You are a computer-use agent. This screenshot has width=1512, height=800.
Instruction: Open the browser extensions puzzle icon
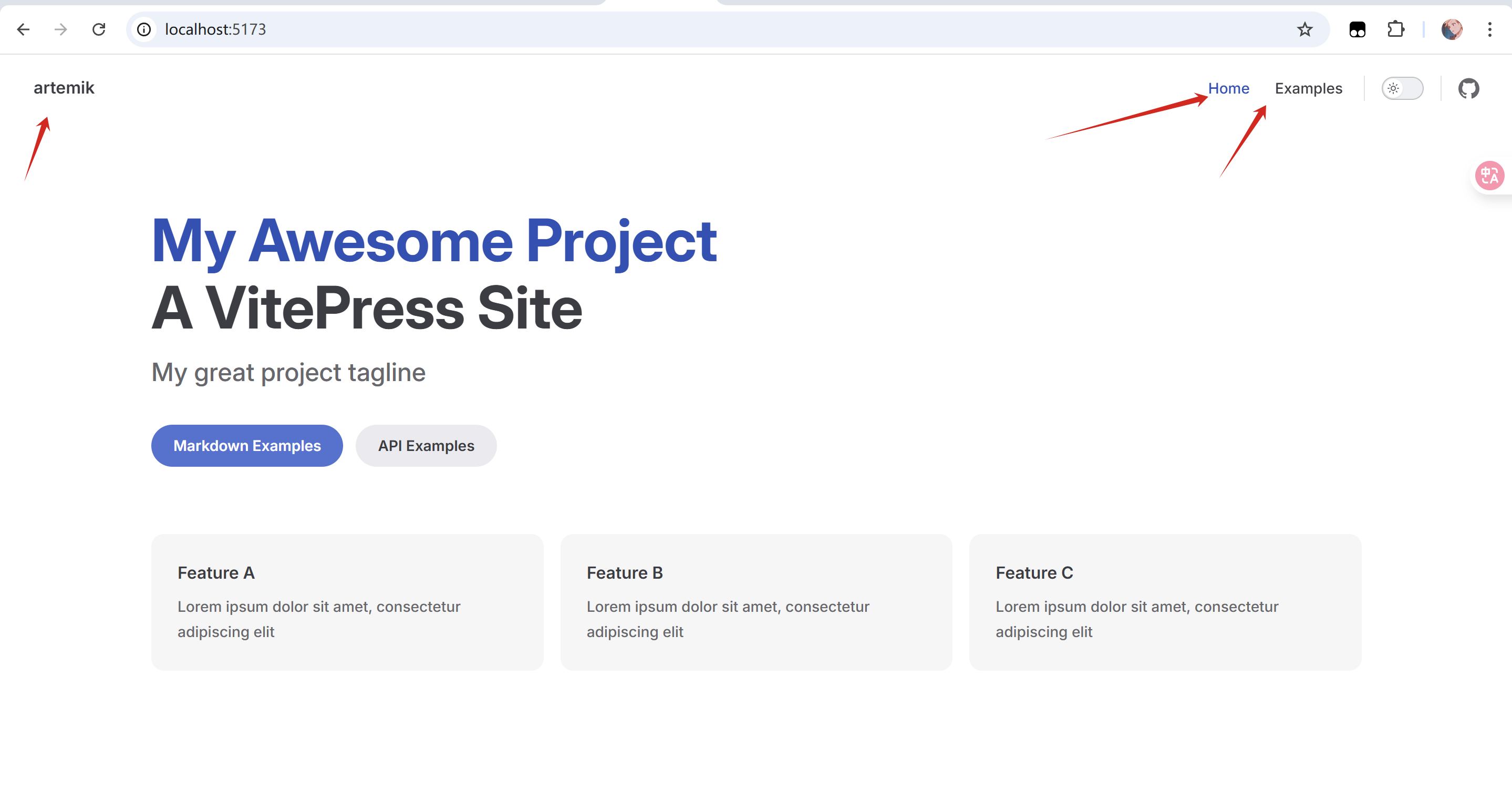1395,29
